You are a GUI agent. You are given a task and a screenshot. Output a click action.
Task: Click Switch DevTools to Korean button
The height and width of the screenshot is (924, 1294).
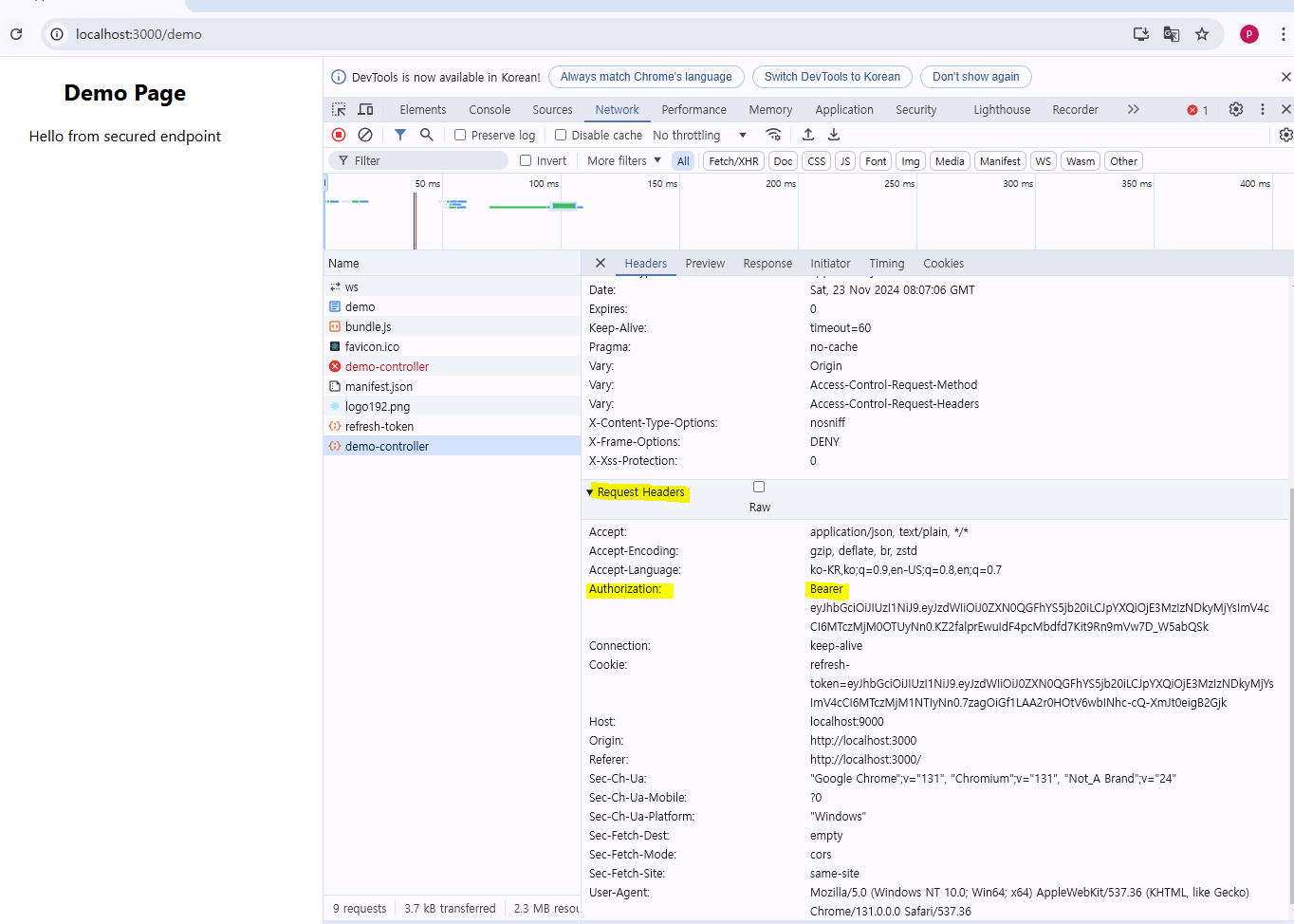832,77
